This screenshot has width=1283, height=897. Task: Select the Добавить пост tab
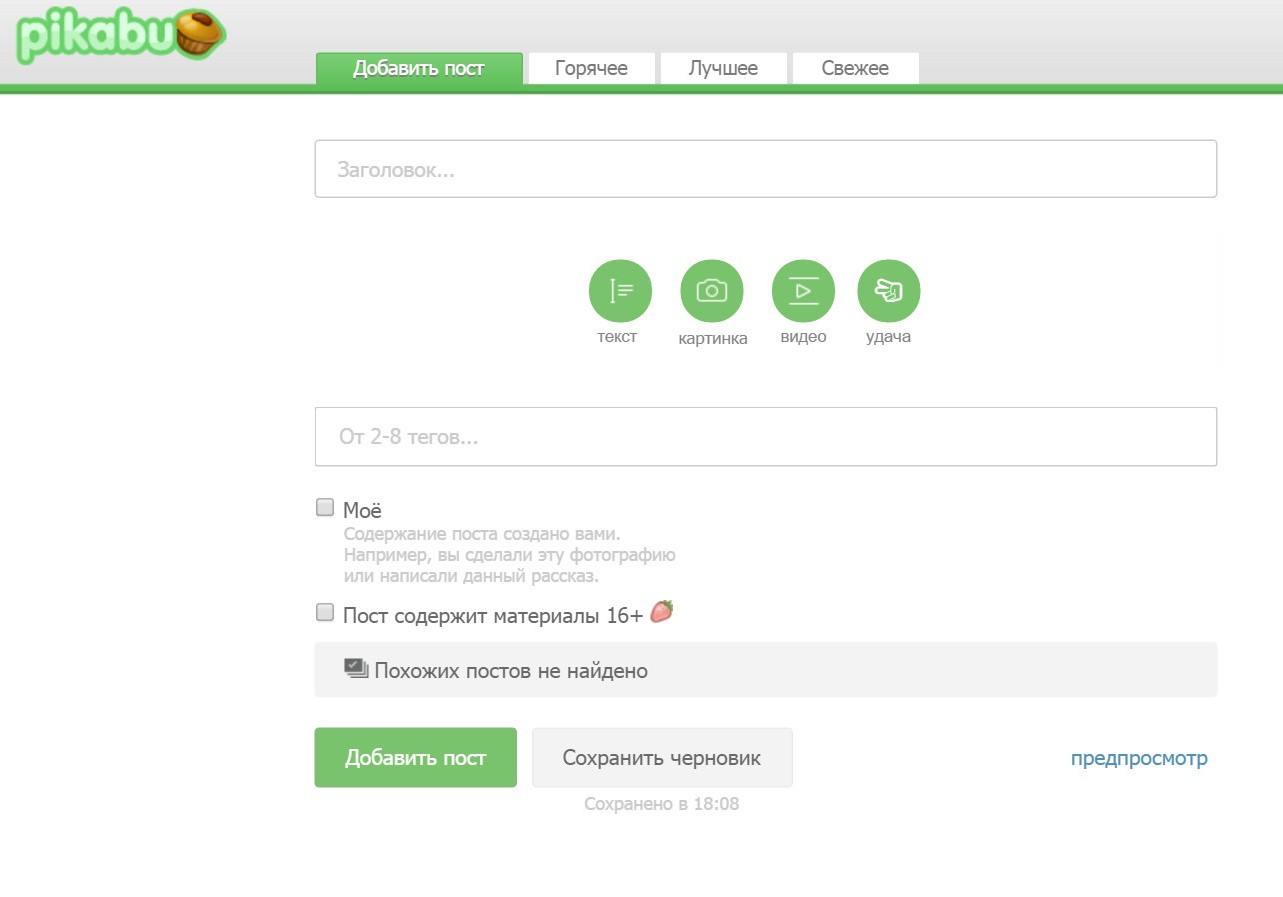[419, 68]
